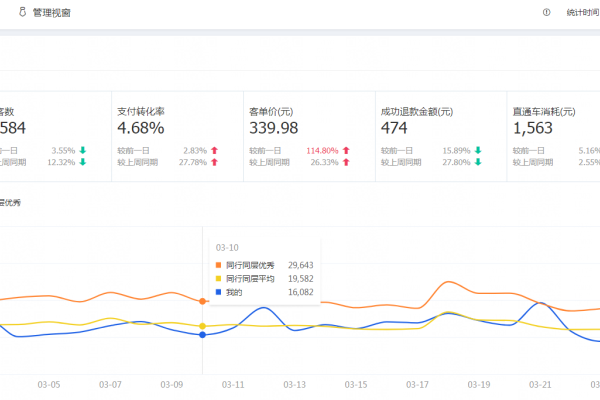Open the 直通车消耗(元) card title

pos(544,112)
